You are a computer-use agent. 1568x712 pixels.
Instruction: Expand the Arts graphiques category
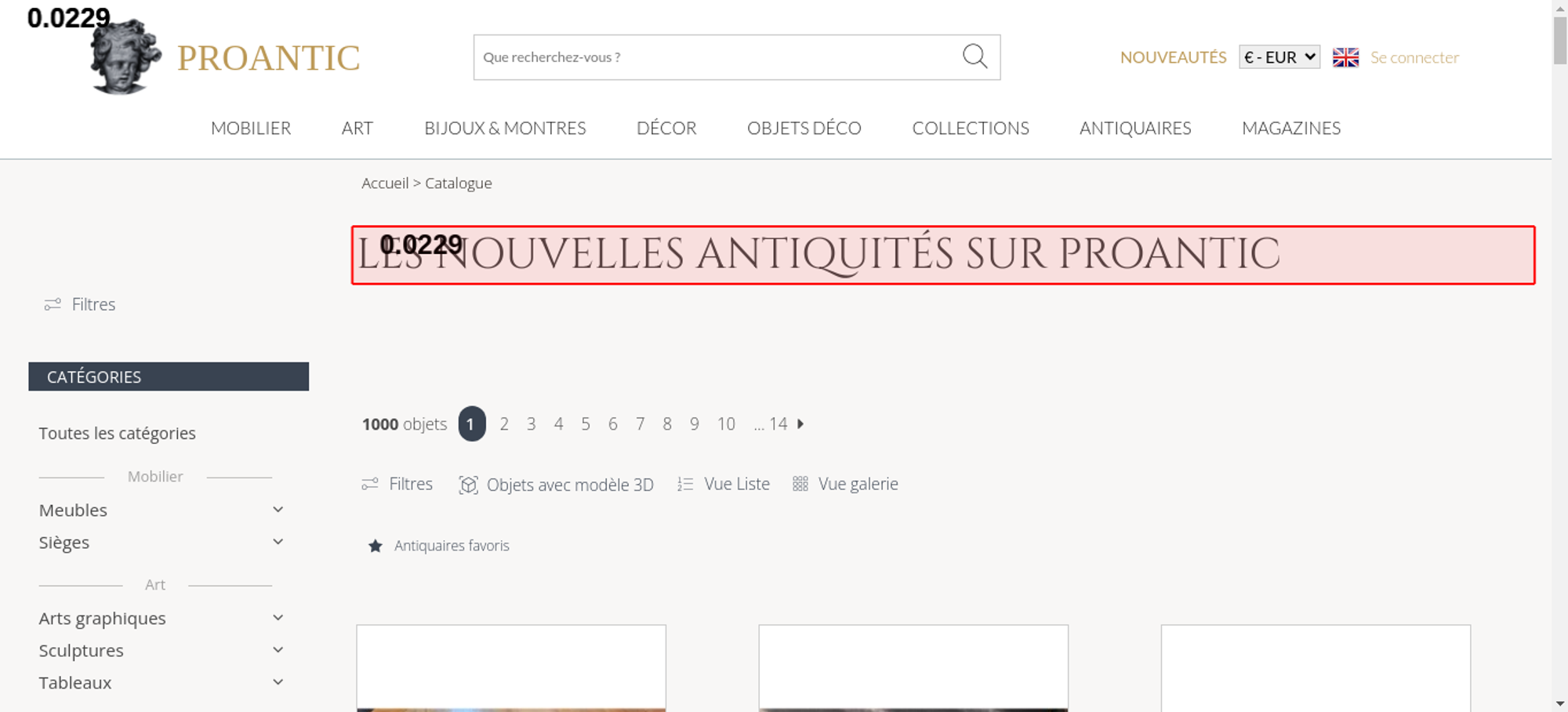coord(278,618)
